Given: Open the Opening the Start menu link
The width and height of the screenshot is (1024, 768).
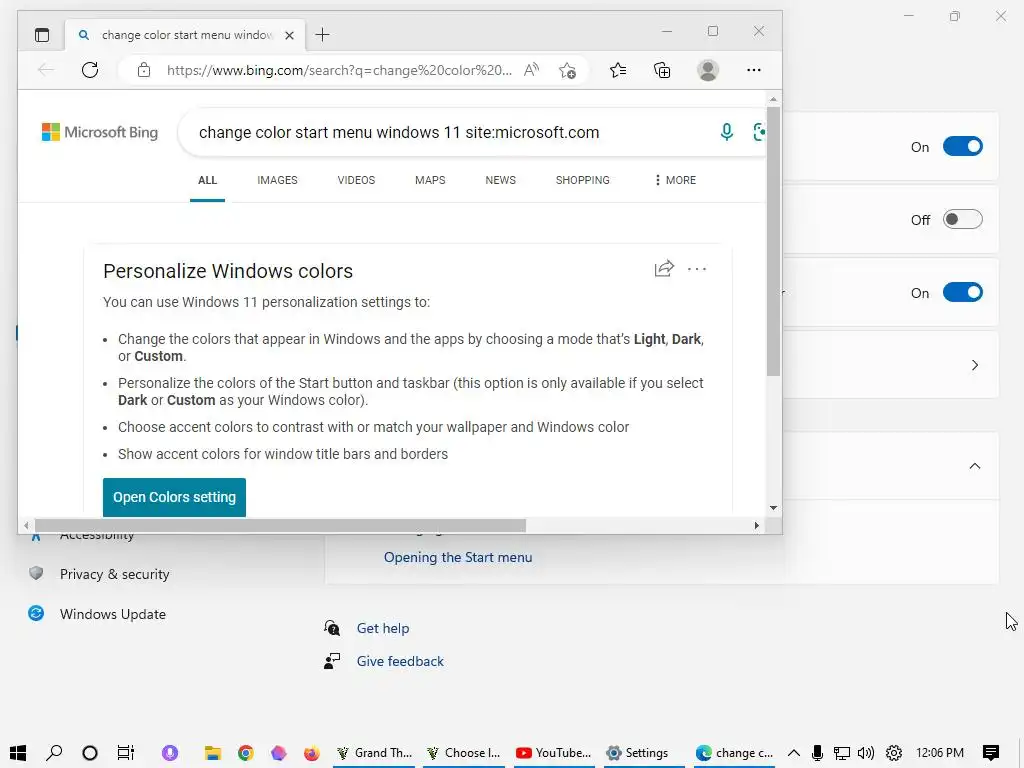Looking at the screenshot, I should pos(458,558).
